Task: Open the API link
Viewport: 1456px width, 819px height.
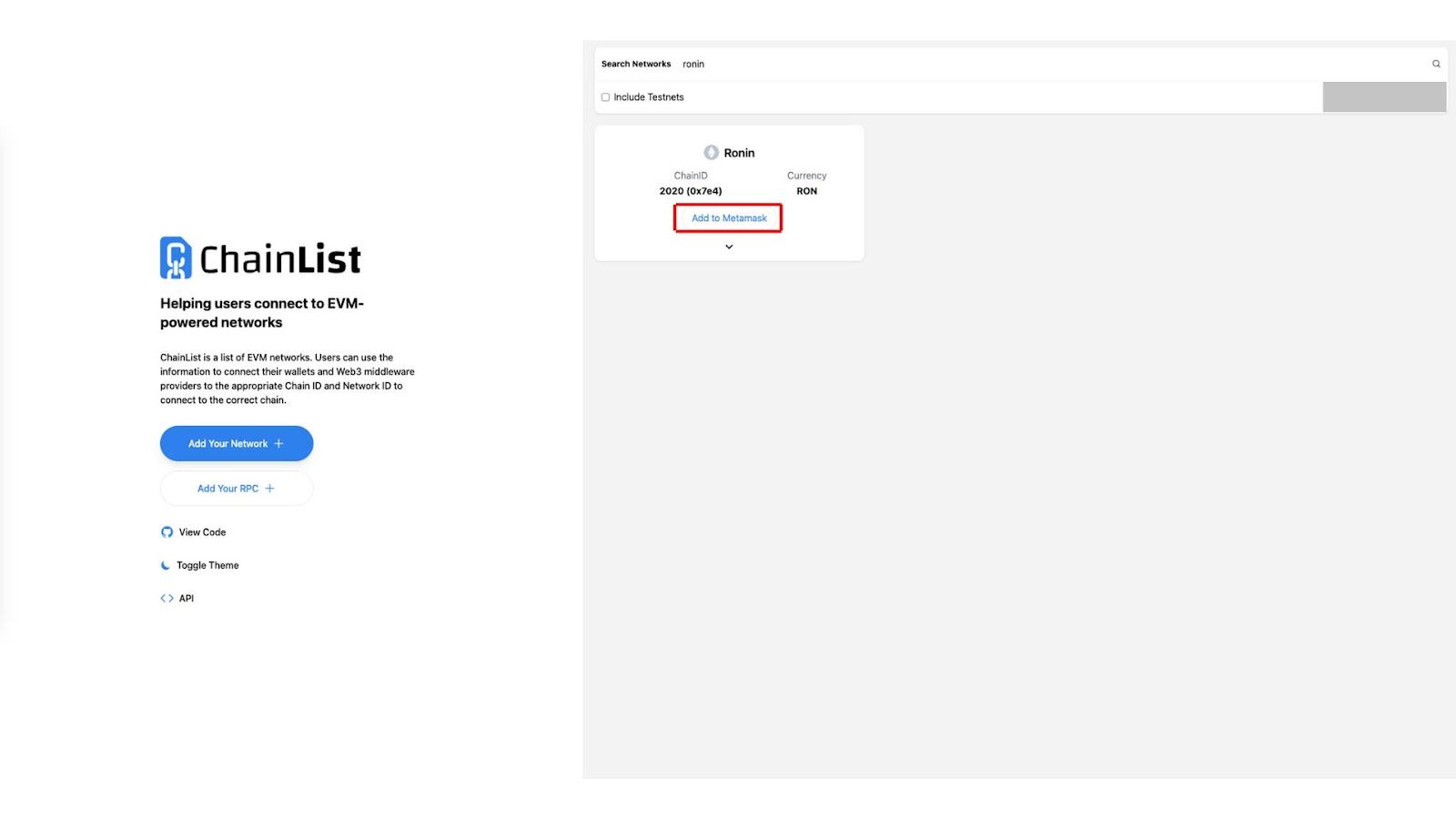Action: (187, 599)
